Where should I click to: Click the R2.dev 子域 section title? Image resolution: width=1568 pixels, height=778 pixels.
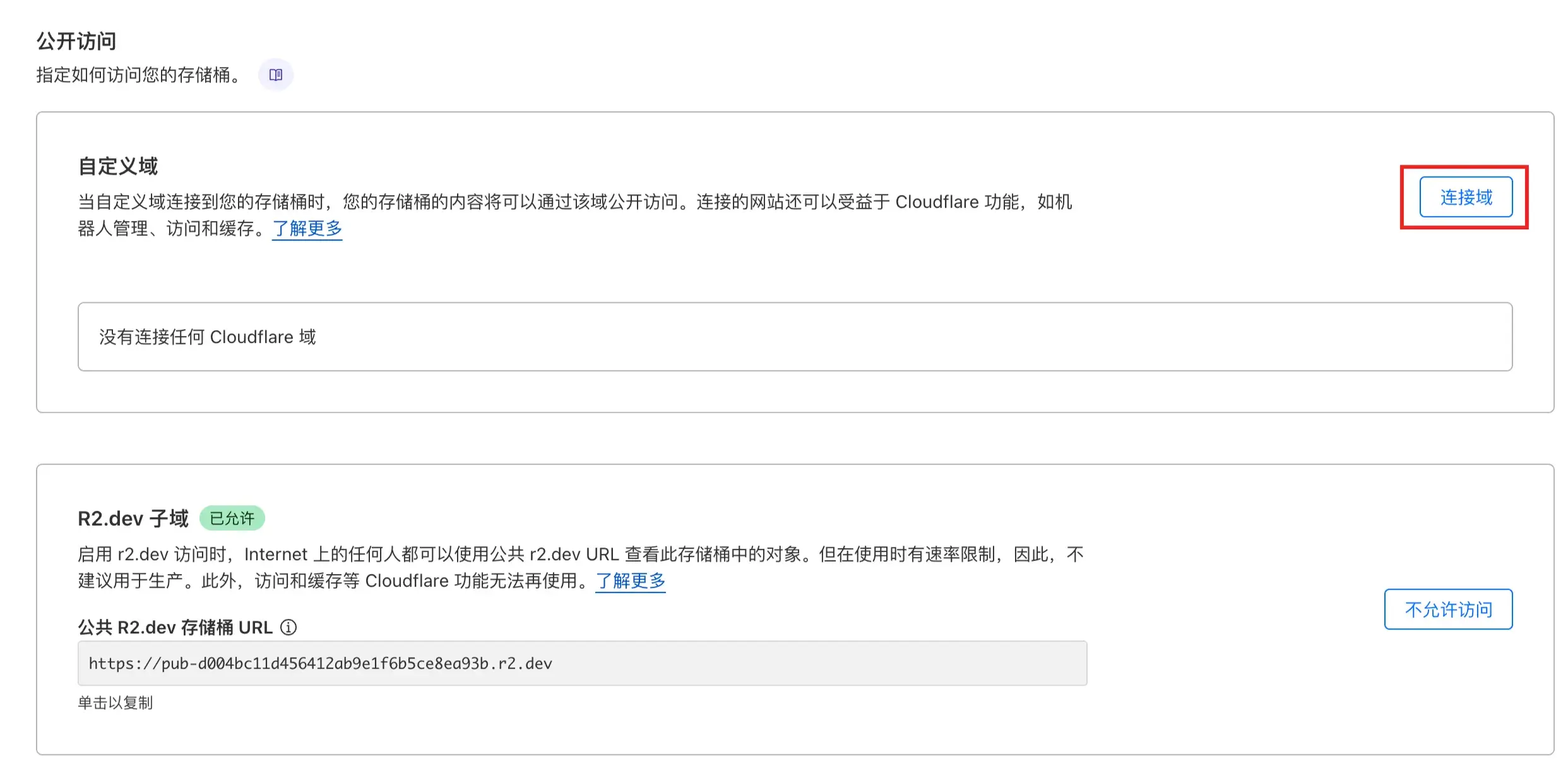(133, 518)
